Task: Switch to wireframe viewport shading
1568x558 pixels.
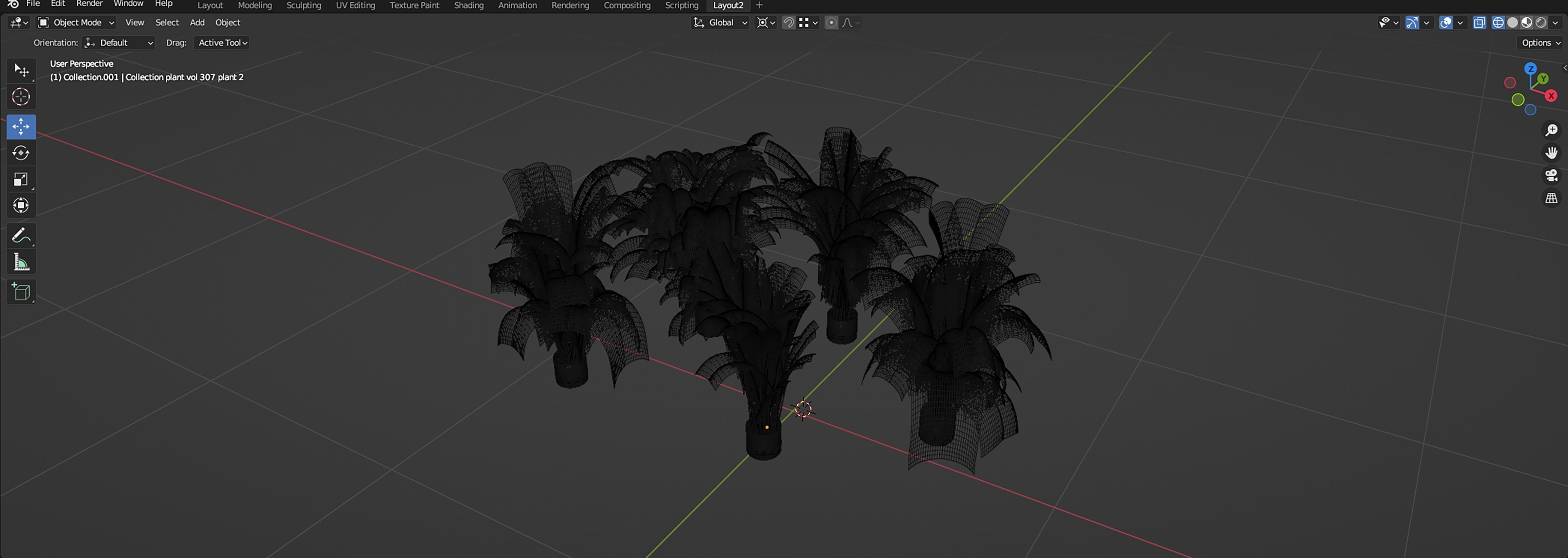Action: (1498, 23)
